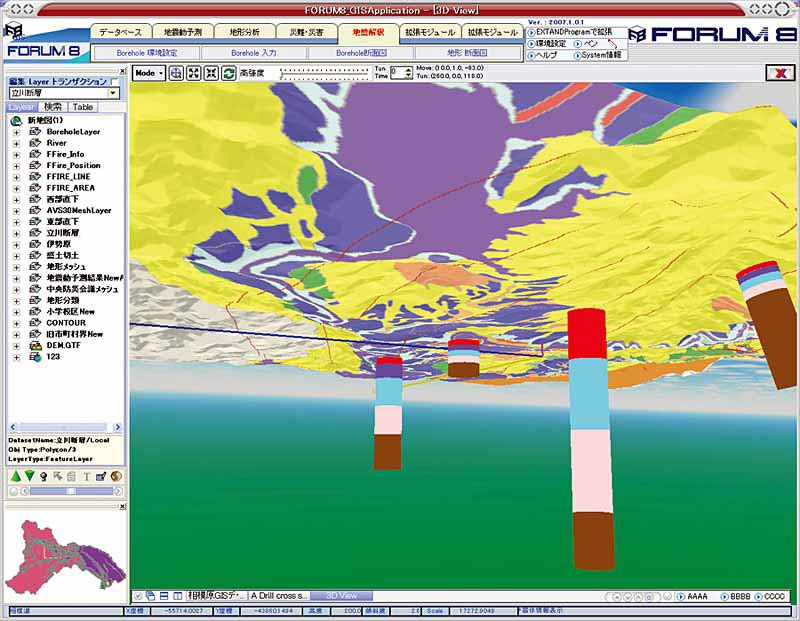This screenshot has width=800, height=621.
Task: Switch to the Table tab
Action: (x=83, y=107)
